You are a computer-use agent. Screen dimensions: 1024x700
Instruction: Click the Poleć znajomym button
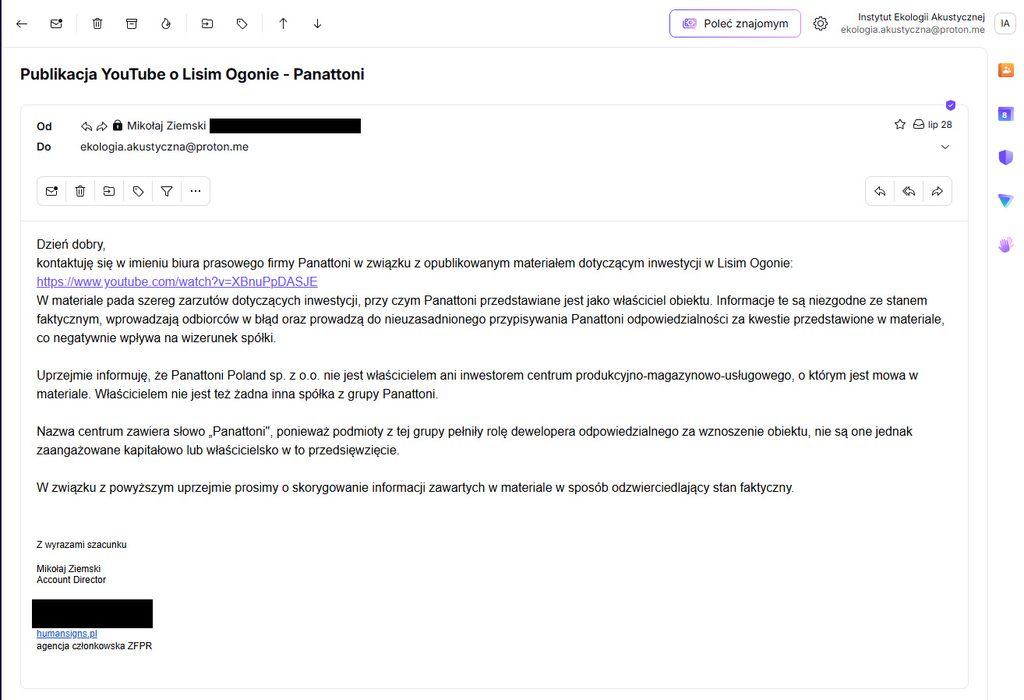tap(735, 24)
